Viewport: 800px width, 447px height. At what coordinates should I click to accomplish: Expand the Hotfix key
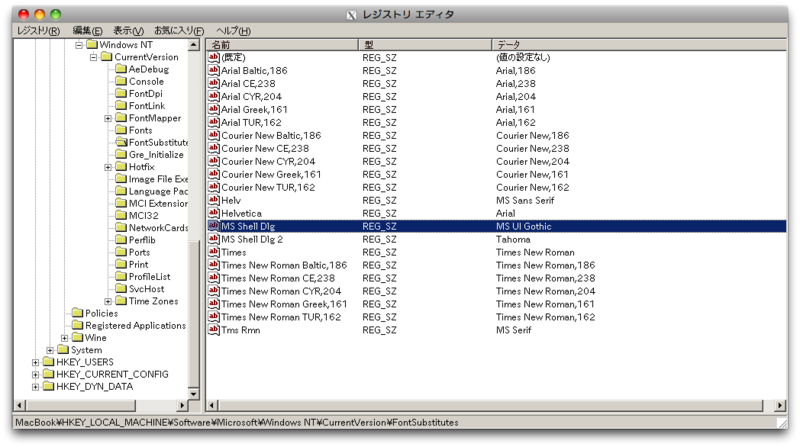tap(108, 167)
